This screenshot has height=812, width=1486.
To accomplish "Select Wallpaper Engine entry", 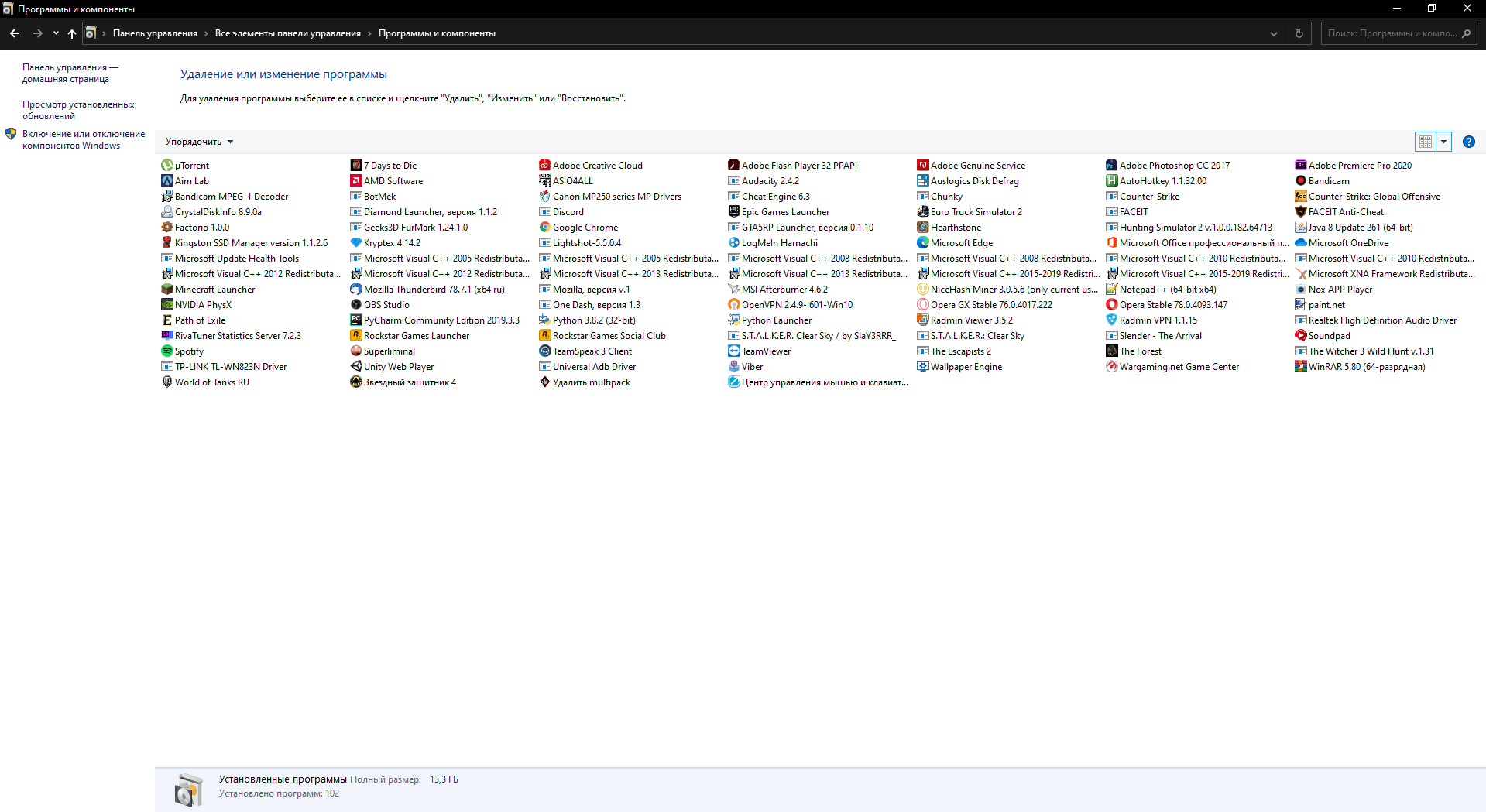I will point(959,366).
